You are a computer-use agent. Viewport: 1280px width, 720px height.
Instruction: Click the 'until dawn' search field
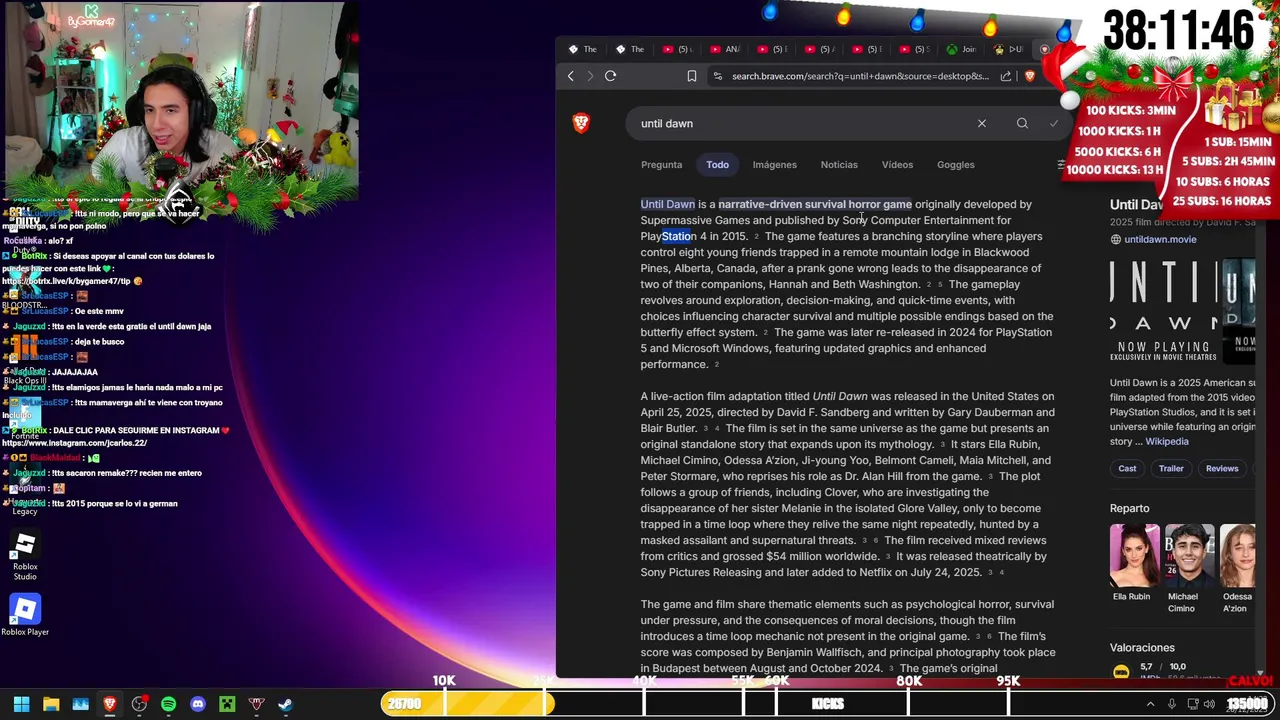(800, 123)
